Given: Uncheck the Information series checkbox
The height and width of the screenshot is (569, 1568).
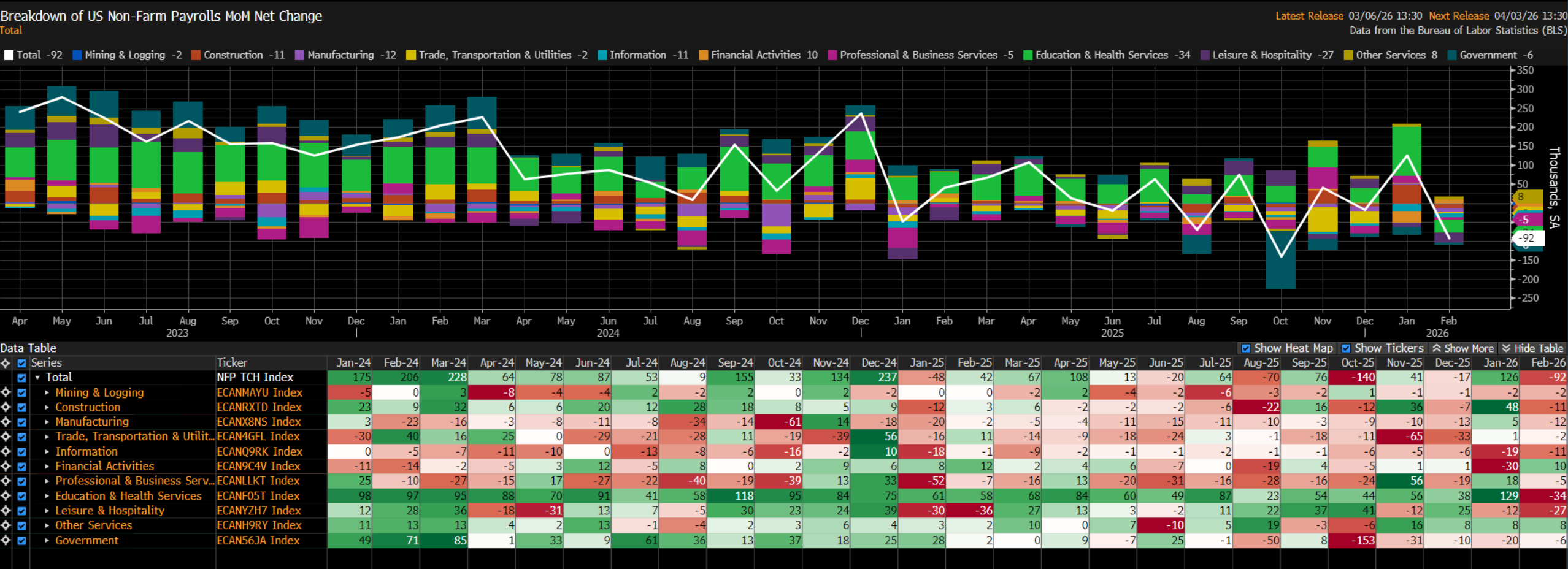Looking at the screenshot, I should (x=21, y=452).
